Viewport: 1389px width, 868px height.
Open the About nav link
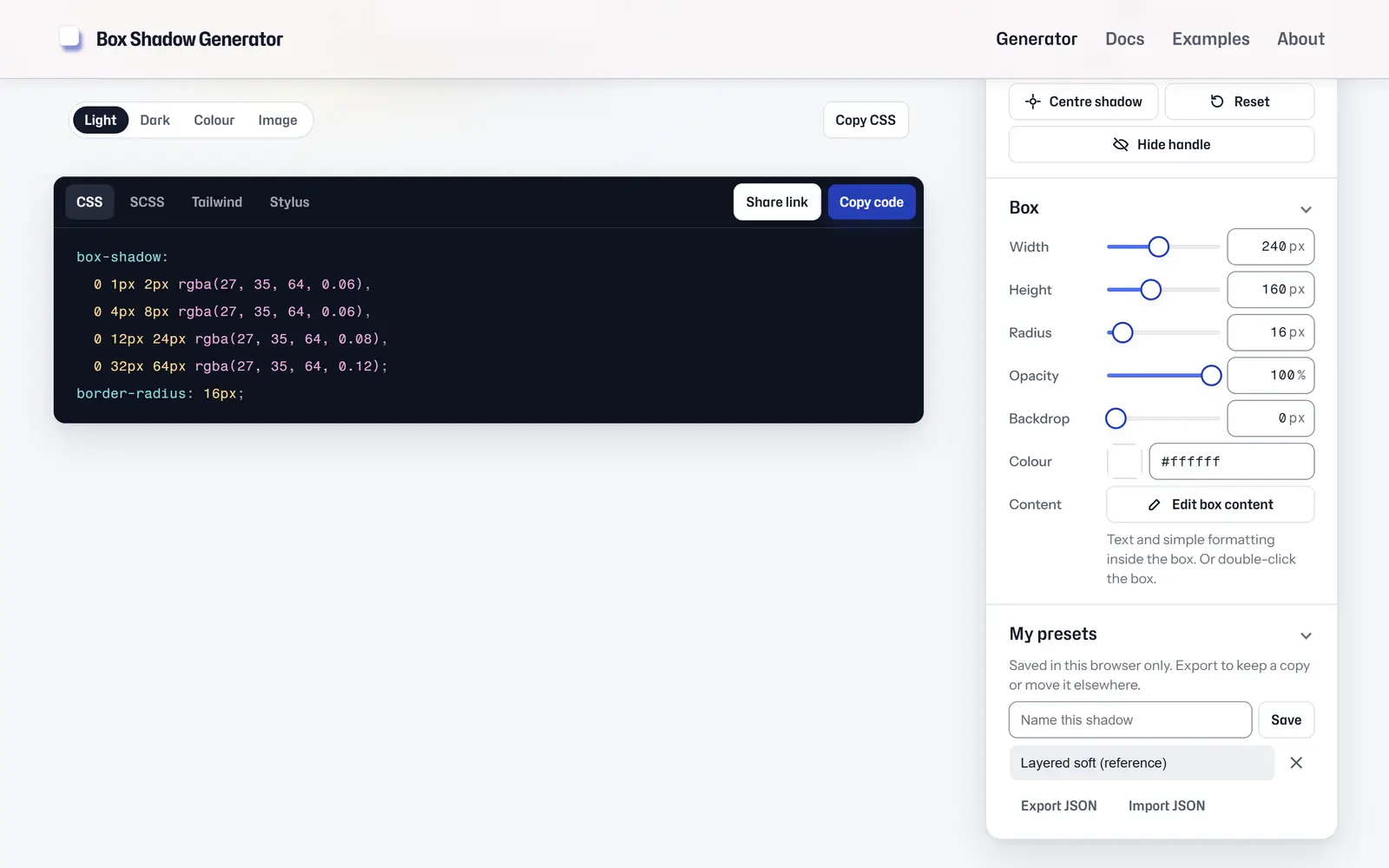pos(1300,39)
